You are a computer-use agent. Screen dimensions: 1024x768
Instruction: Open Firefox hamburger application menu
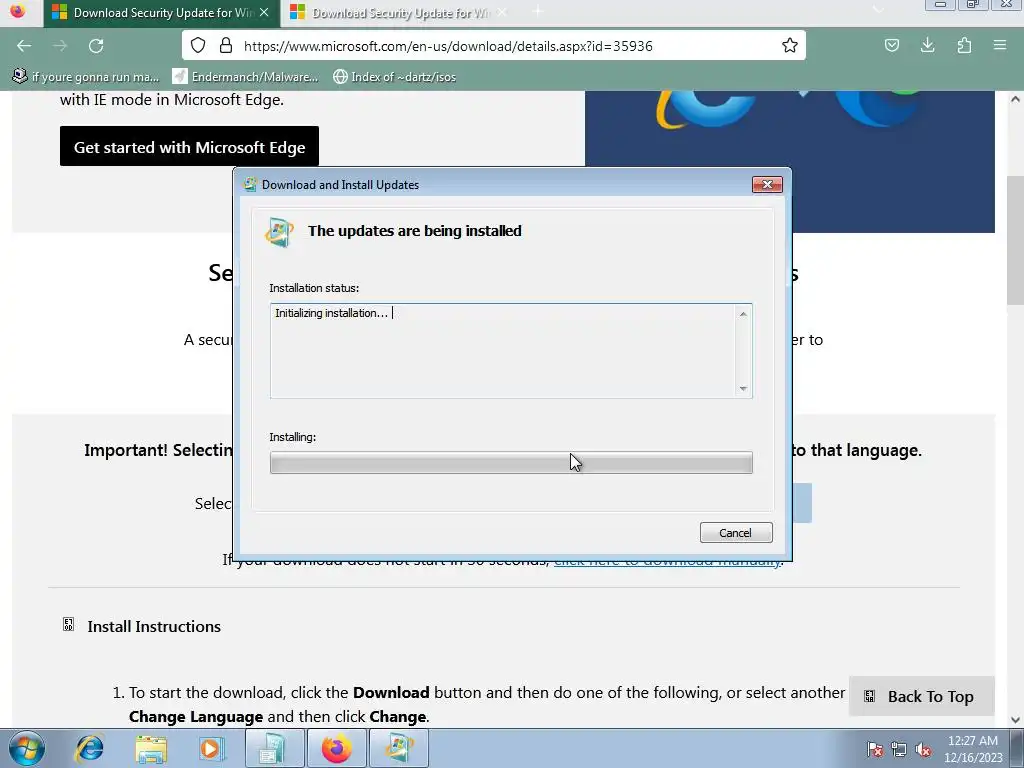click(x=1000, y=45)
